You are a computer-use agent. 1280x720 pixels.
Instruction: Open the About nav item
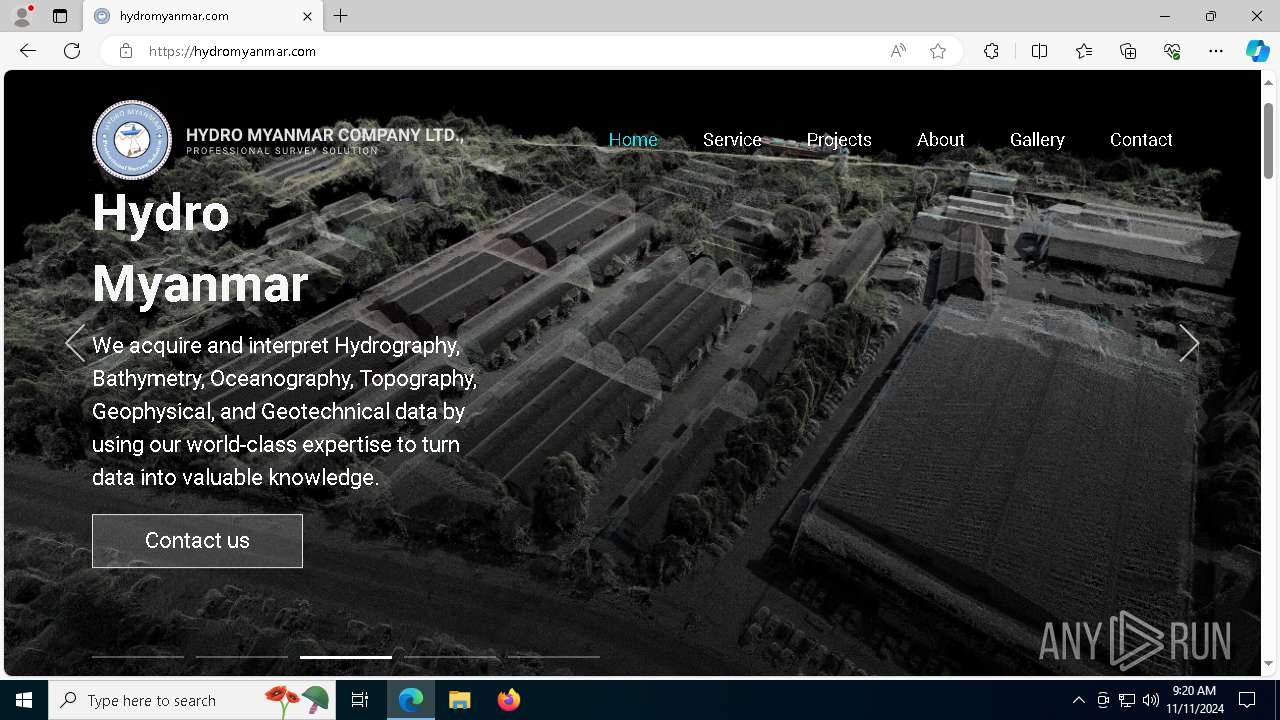941,140
